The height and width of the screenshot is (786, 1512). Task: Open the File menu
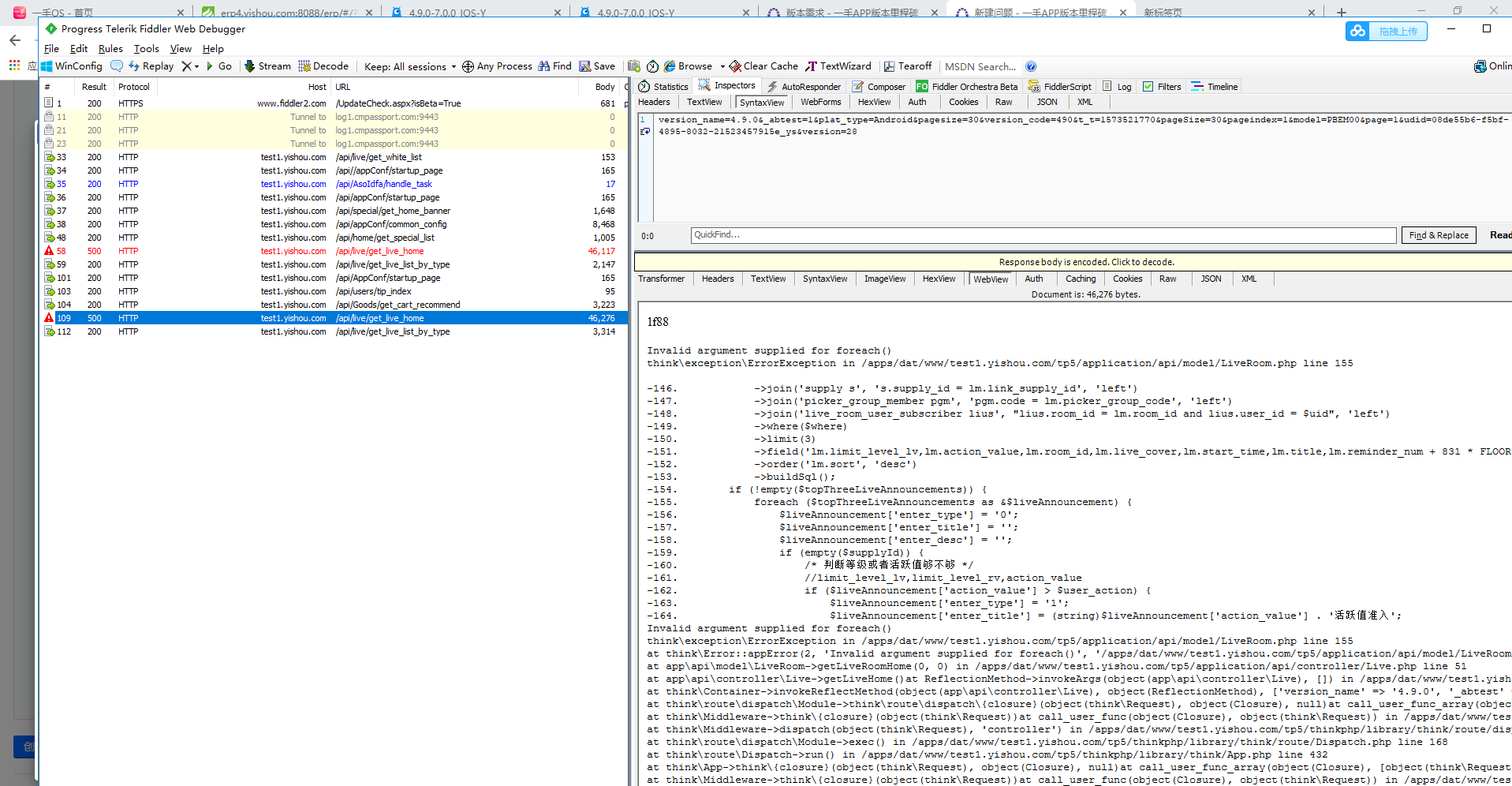coord(51,49)
